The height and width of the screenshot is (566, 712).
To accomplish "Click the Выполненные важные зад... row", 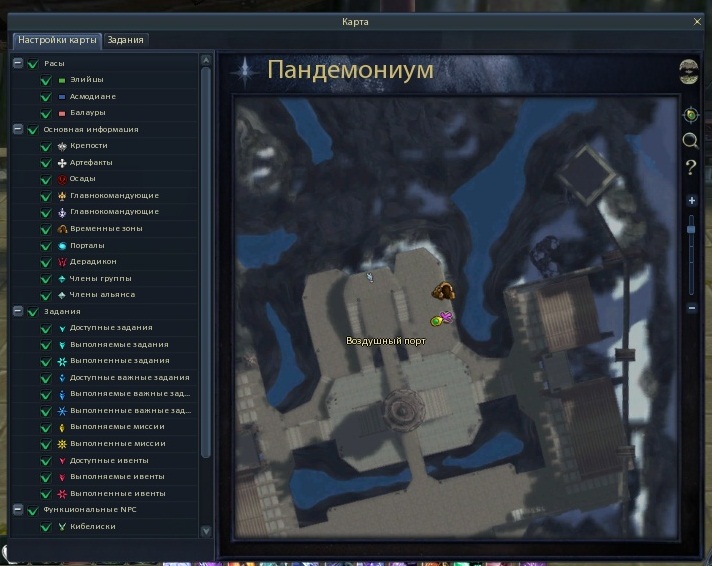I will pos(104,411).
